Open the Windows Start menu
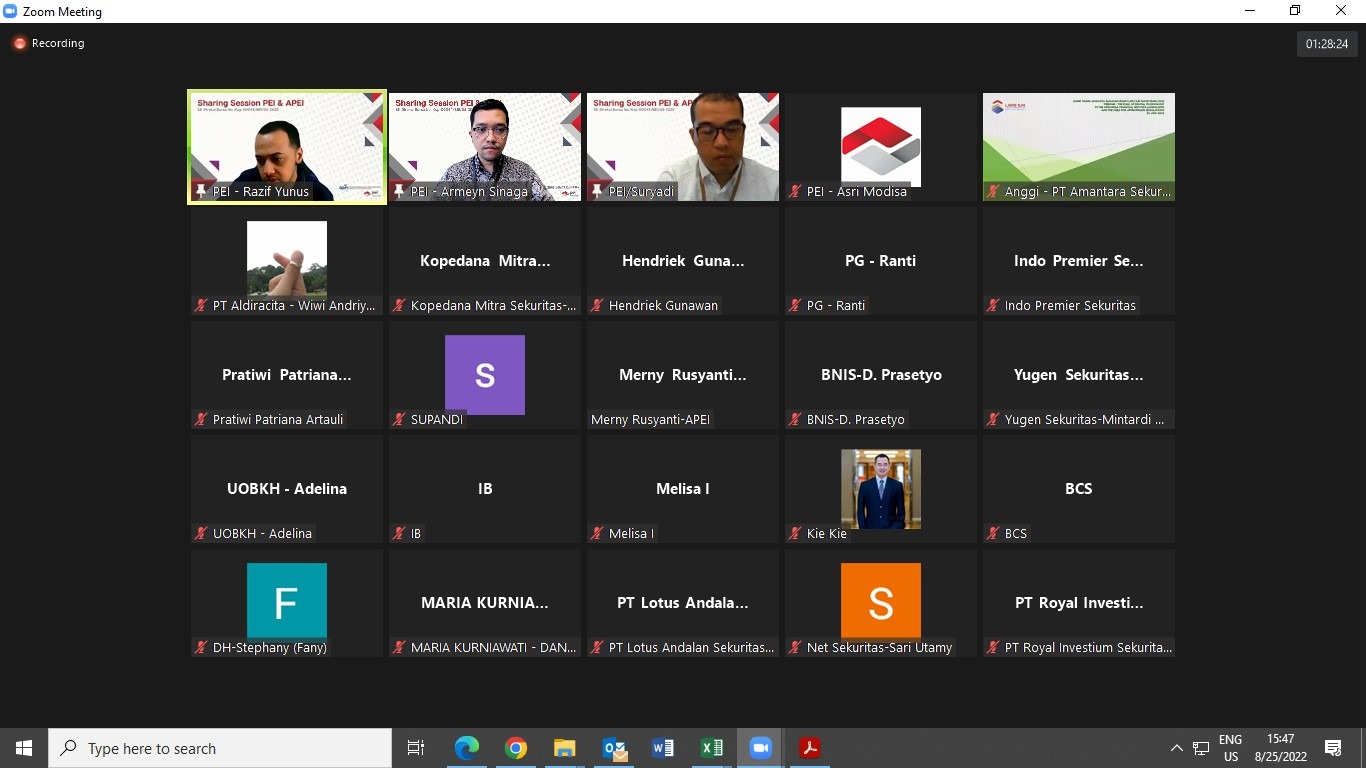The width and height of the screenshot is (1366, 768). (x=24, y=748)
